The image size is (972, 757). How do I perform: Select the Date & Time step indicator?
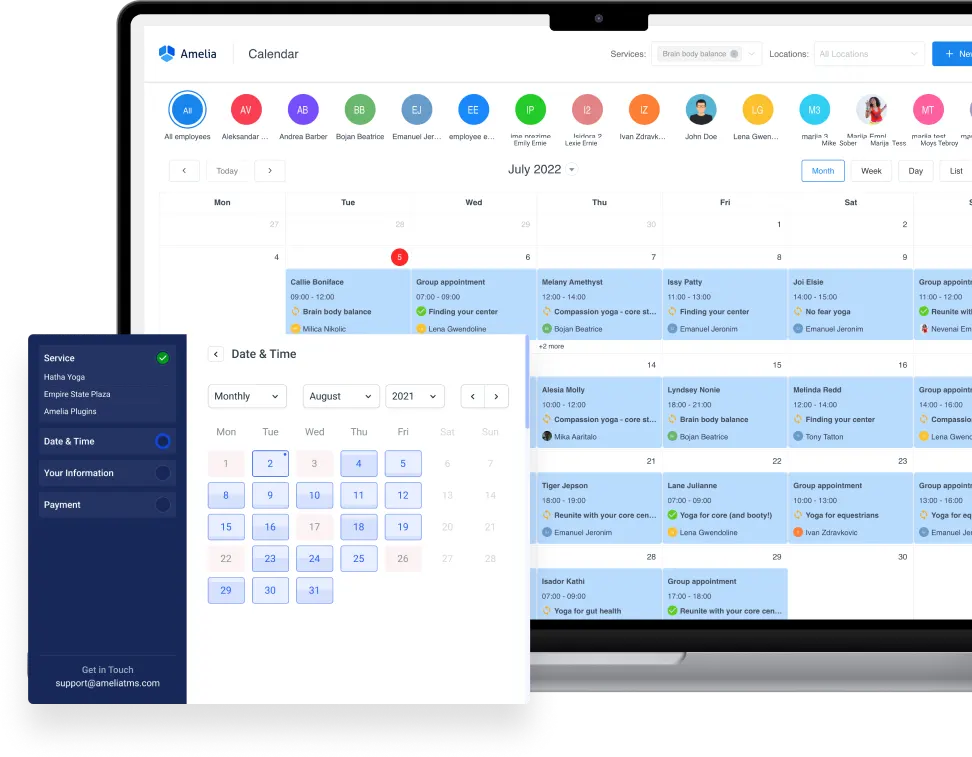coord(162,441)
